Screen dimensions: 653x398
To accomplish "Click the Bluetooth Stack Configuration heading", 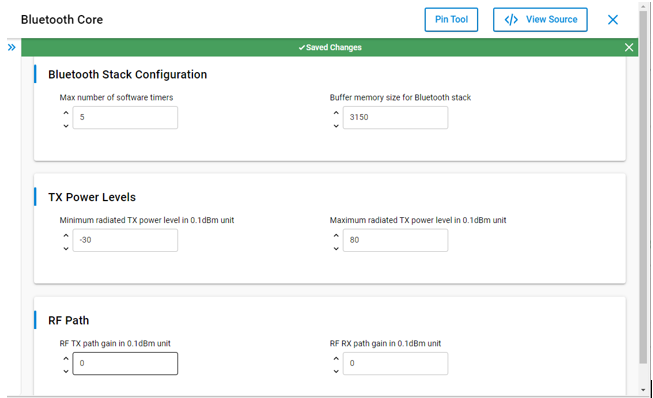I will tap(127, 75).
